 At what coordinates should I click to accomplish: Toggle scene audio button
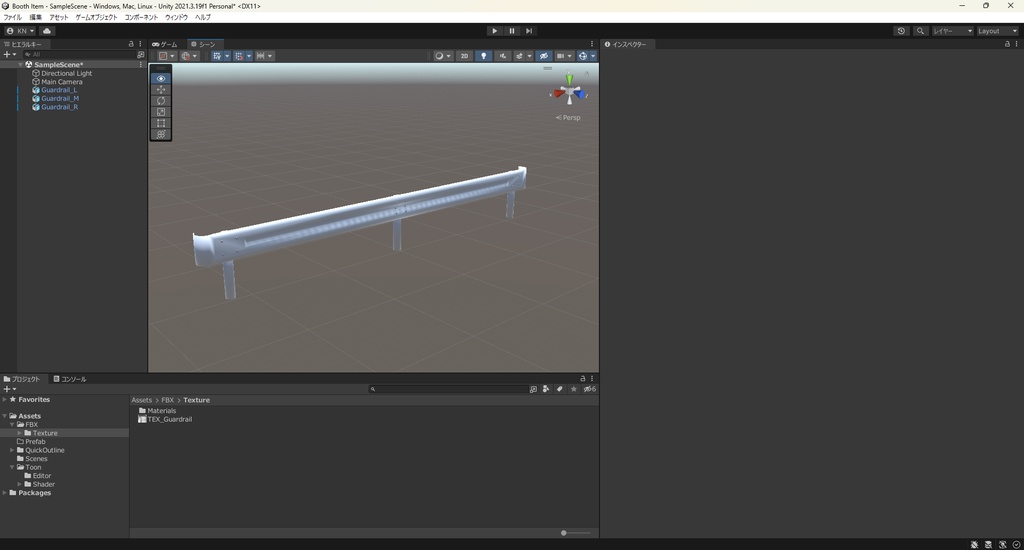coord(502,56)
